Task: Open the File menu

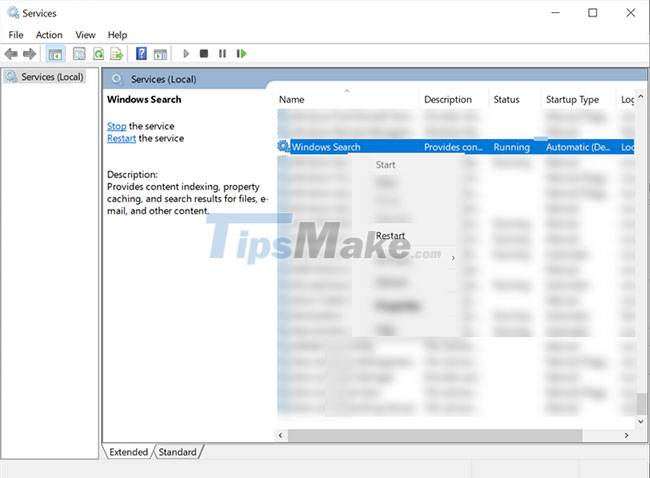Action: pyautogui.click(x=16, y=35)
